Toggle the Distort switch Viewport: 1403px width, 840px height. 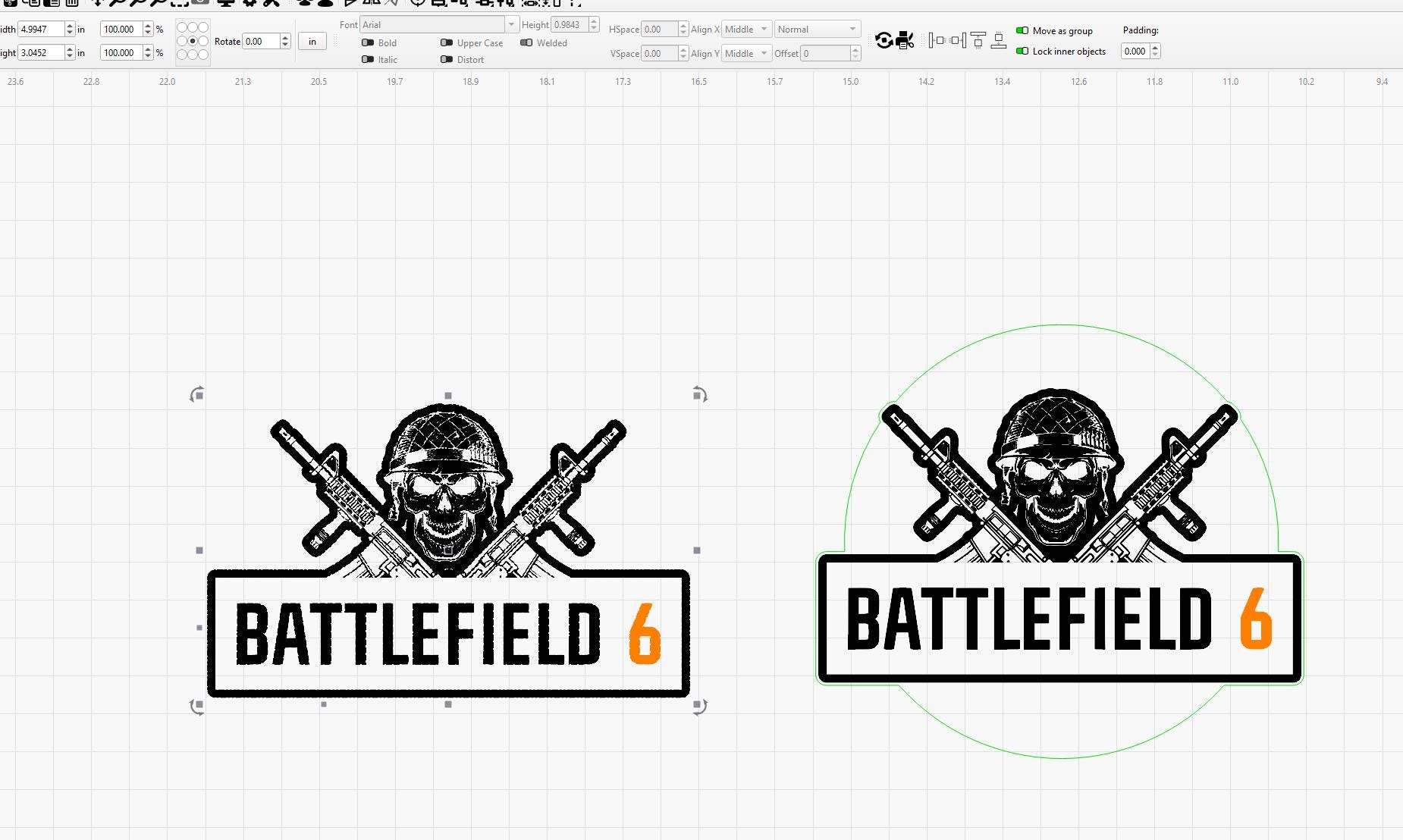pos(447,59)
